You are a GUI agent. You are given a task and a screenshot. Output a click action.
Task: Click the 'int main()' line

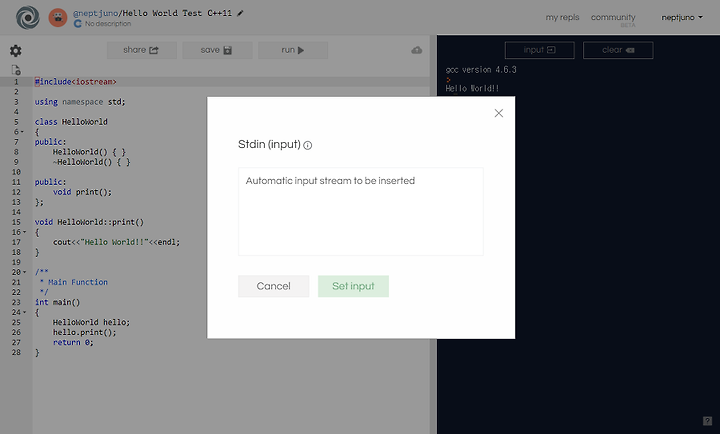(57, 302)
